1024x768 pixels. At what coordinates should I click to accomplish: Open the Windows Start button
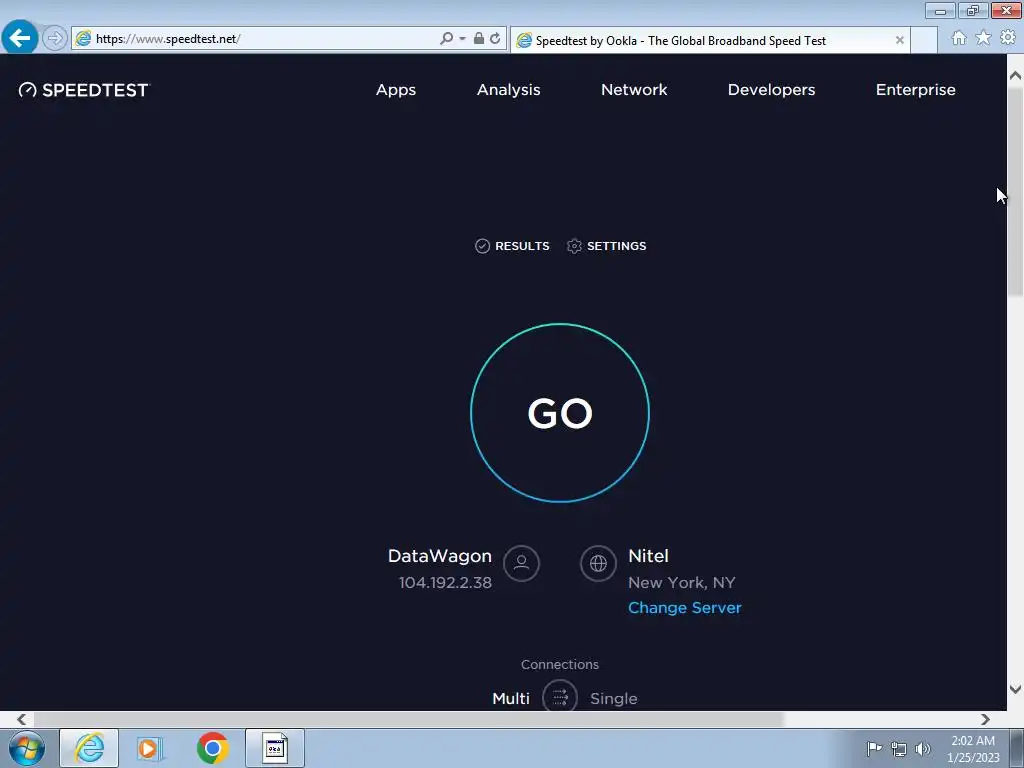pos(27,748)
